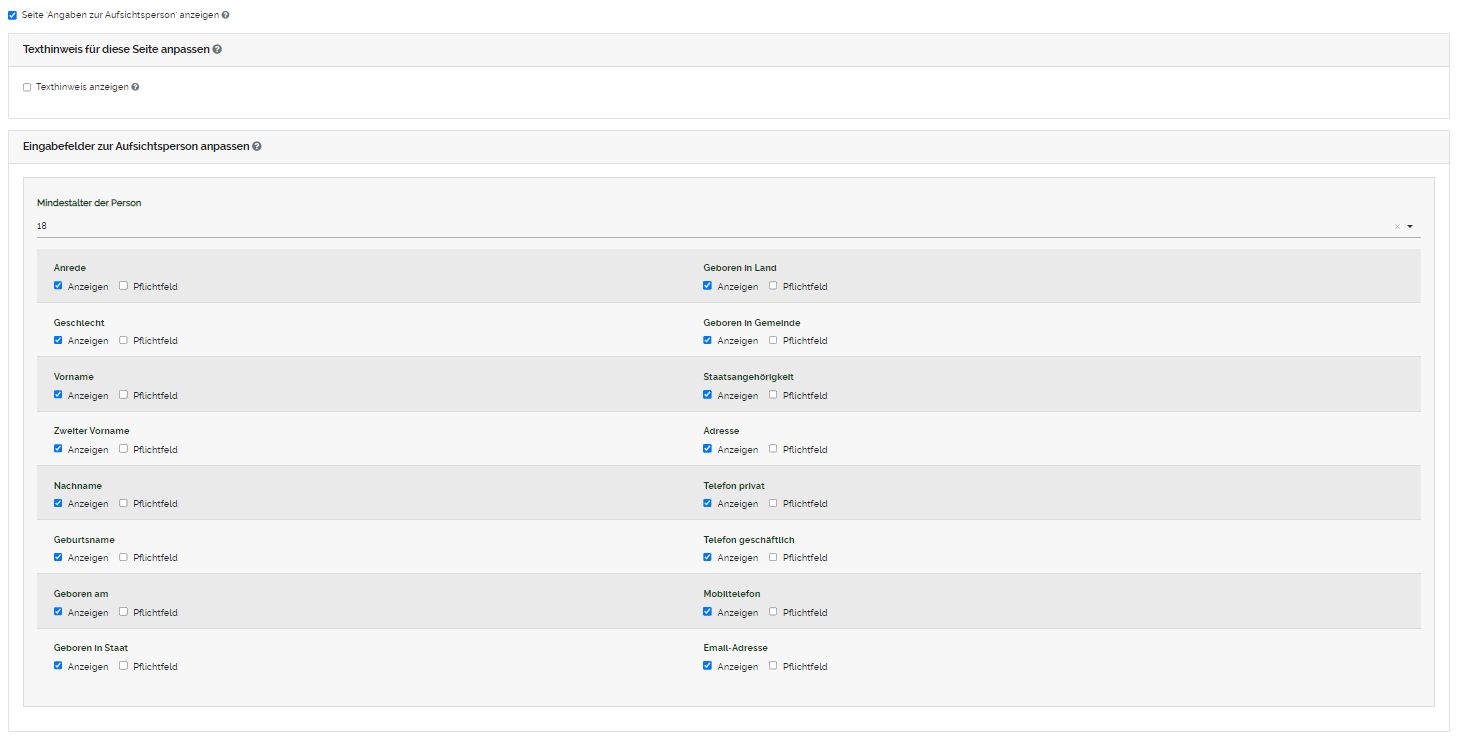Viewport: 1458px width, 740px height.
Task: Mark Email-Adresse as Pflichtfeld
Action: tap(773, 666)
